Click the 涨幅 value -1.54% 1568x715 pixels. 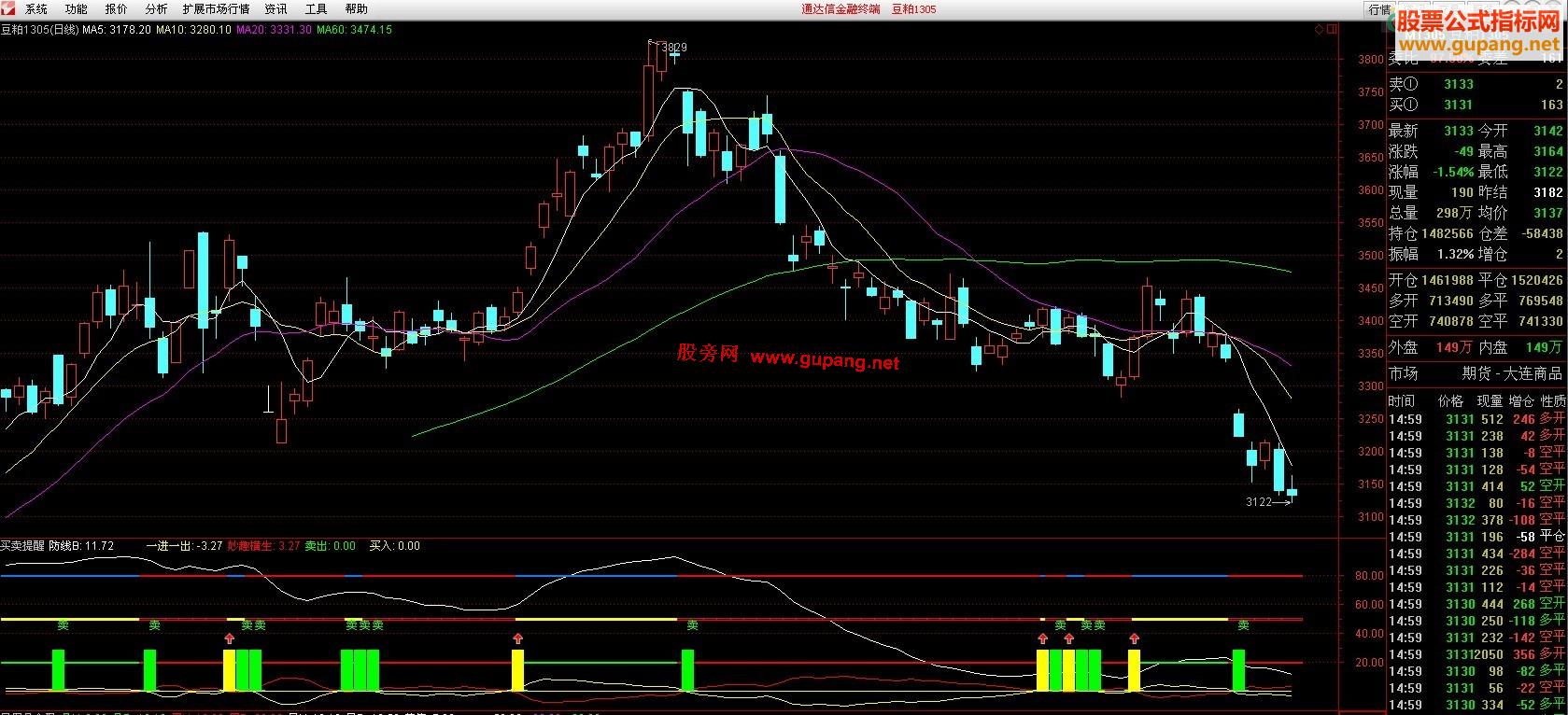click(x=1453, y=172)
